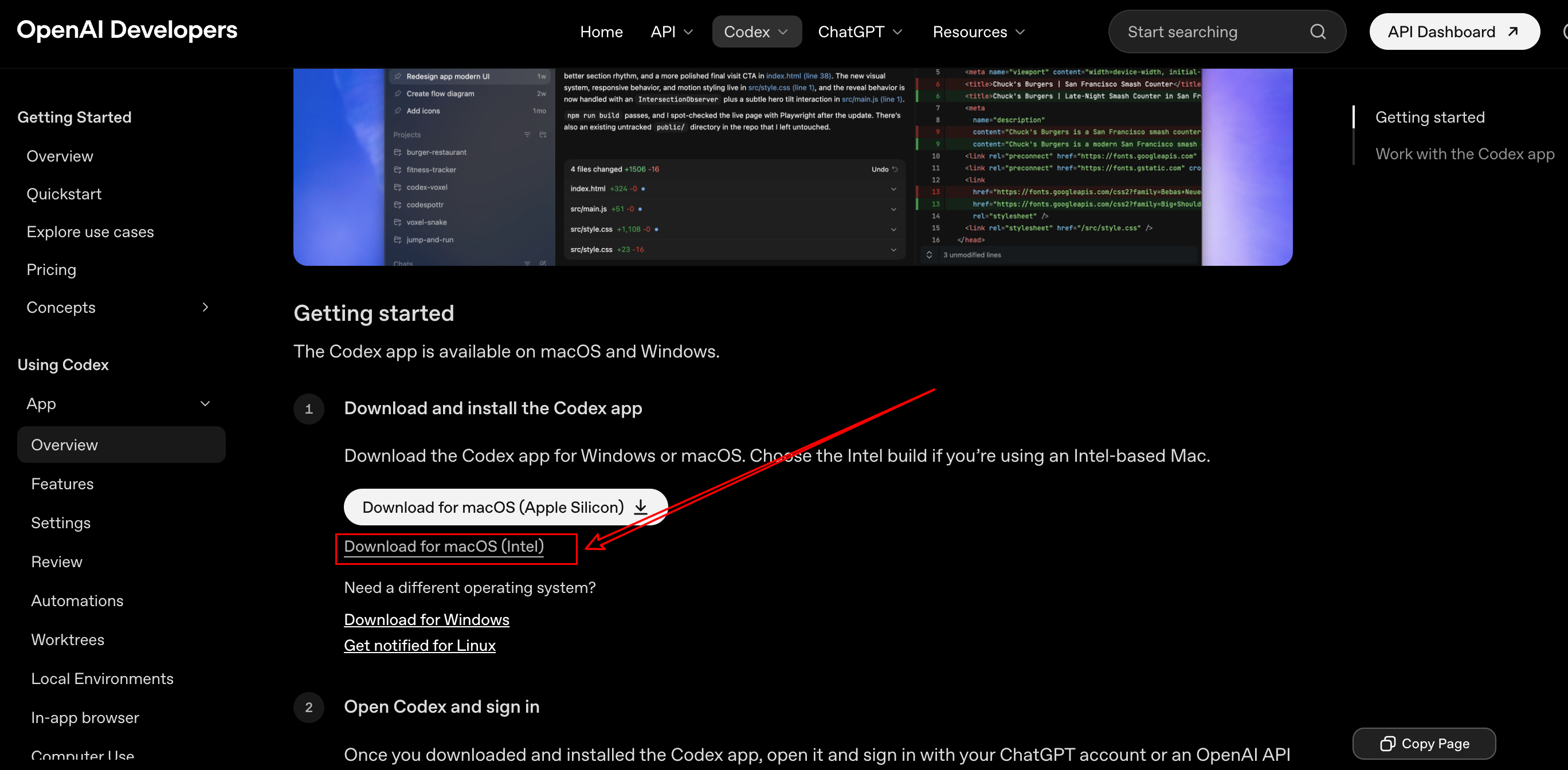Click the Copy Page button
Viewport: 1568px width, 770px height.
pos(1424,743)
